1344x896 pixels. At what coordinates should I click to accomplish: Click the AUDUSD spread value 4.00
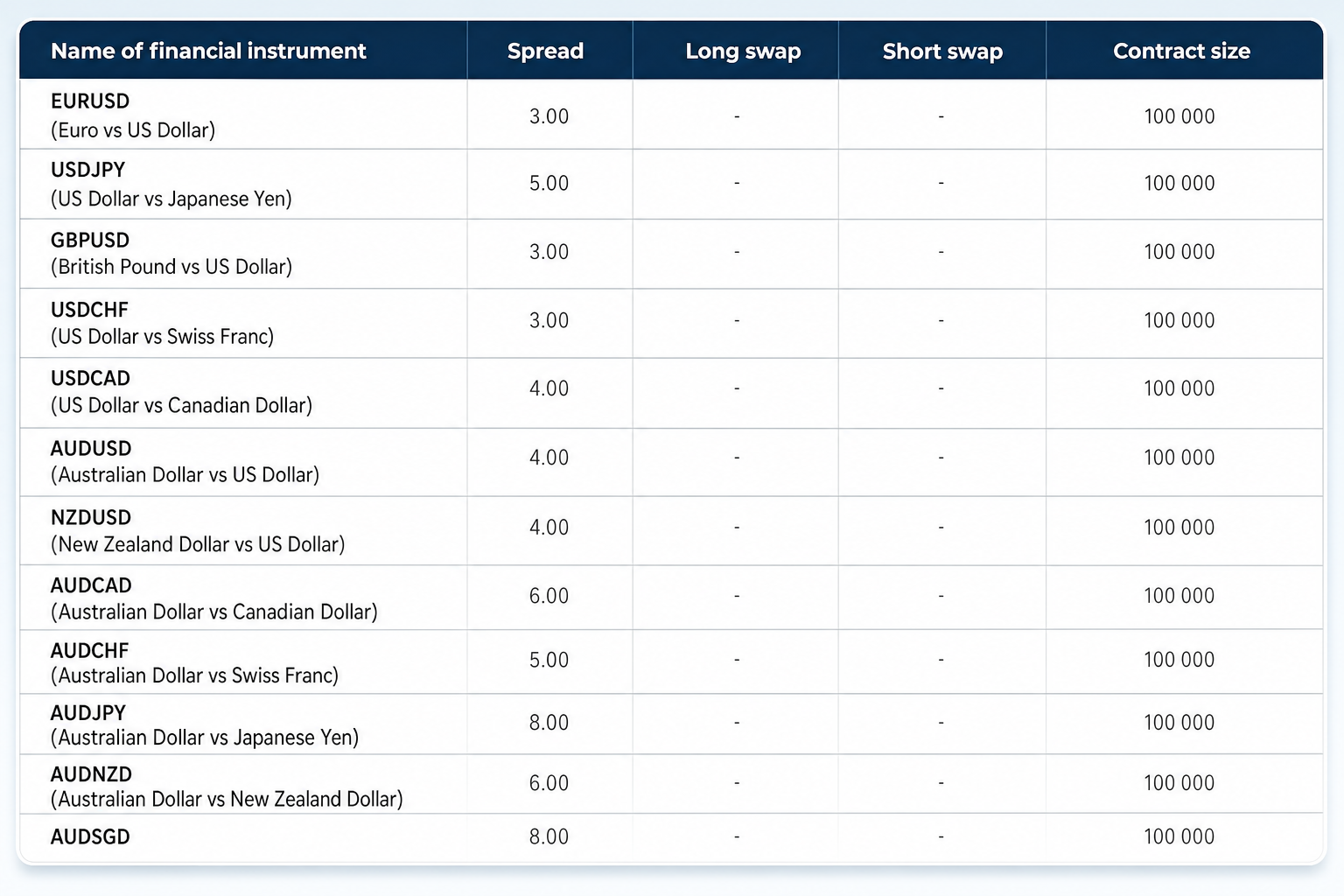click(549, 458)
